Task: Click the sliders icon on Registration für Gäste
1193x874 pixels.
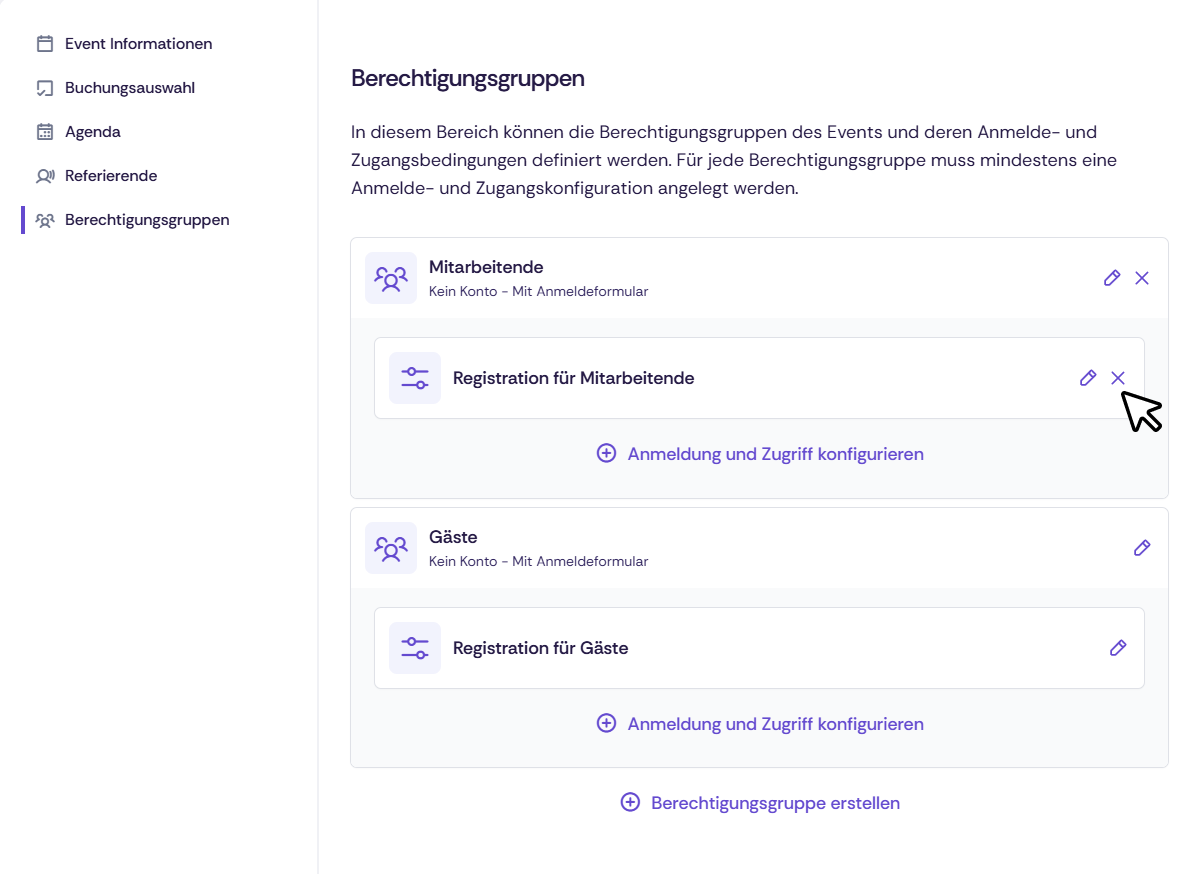Action: tap(414, 648)
